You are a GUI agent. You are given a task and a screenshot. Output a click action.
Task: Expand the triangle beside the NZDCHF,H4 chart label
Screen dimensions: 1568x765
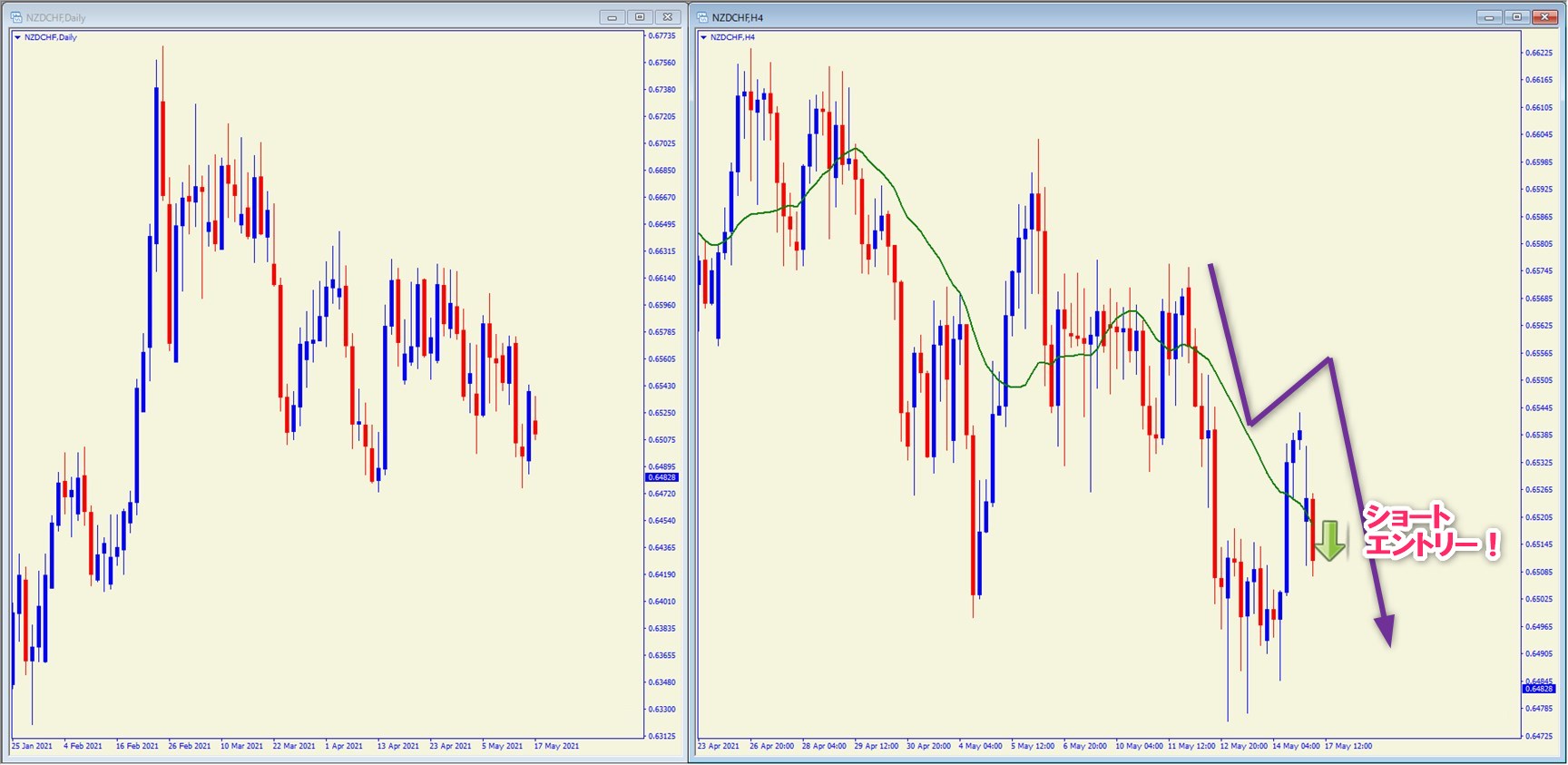point(703,37)
